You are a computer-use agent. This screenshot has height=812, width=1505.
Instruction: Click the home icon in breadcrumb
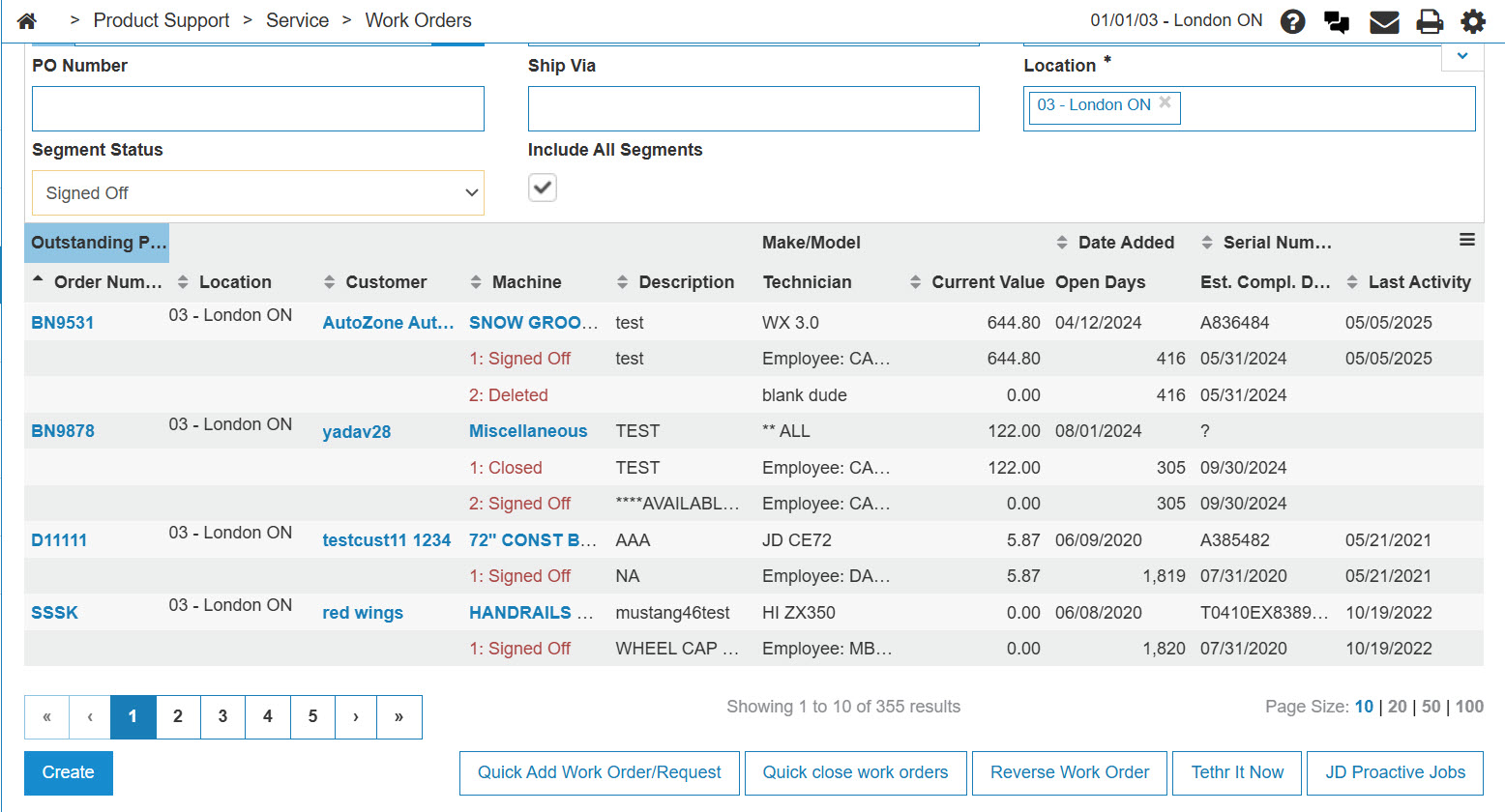coord(27,20)
